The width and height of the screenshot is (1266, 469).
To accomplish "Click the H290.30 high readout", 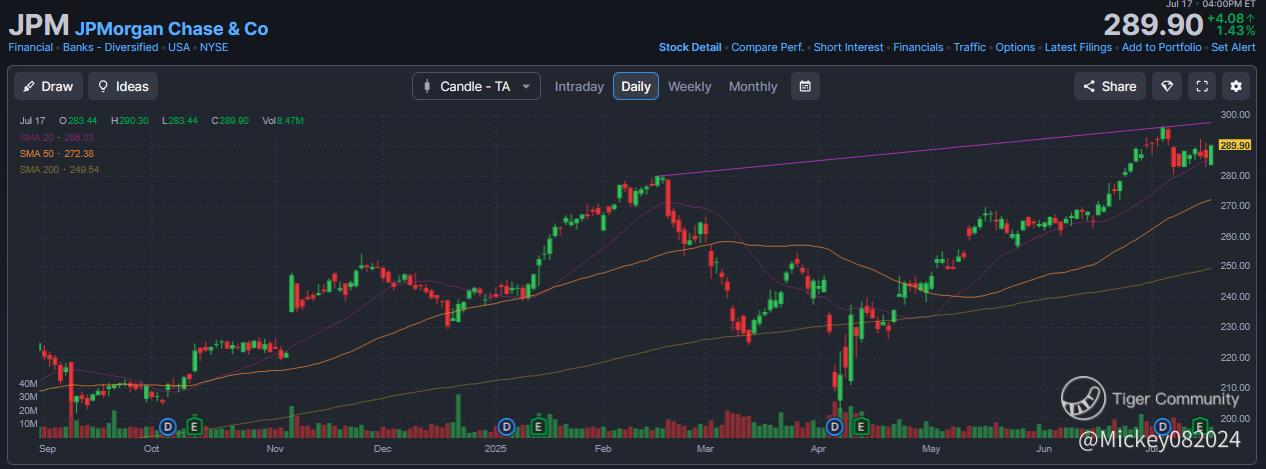I will tap(130, 120).
